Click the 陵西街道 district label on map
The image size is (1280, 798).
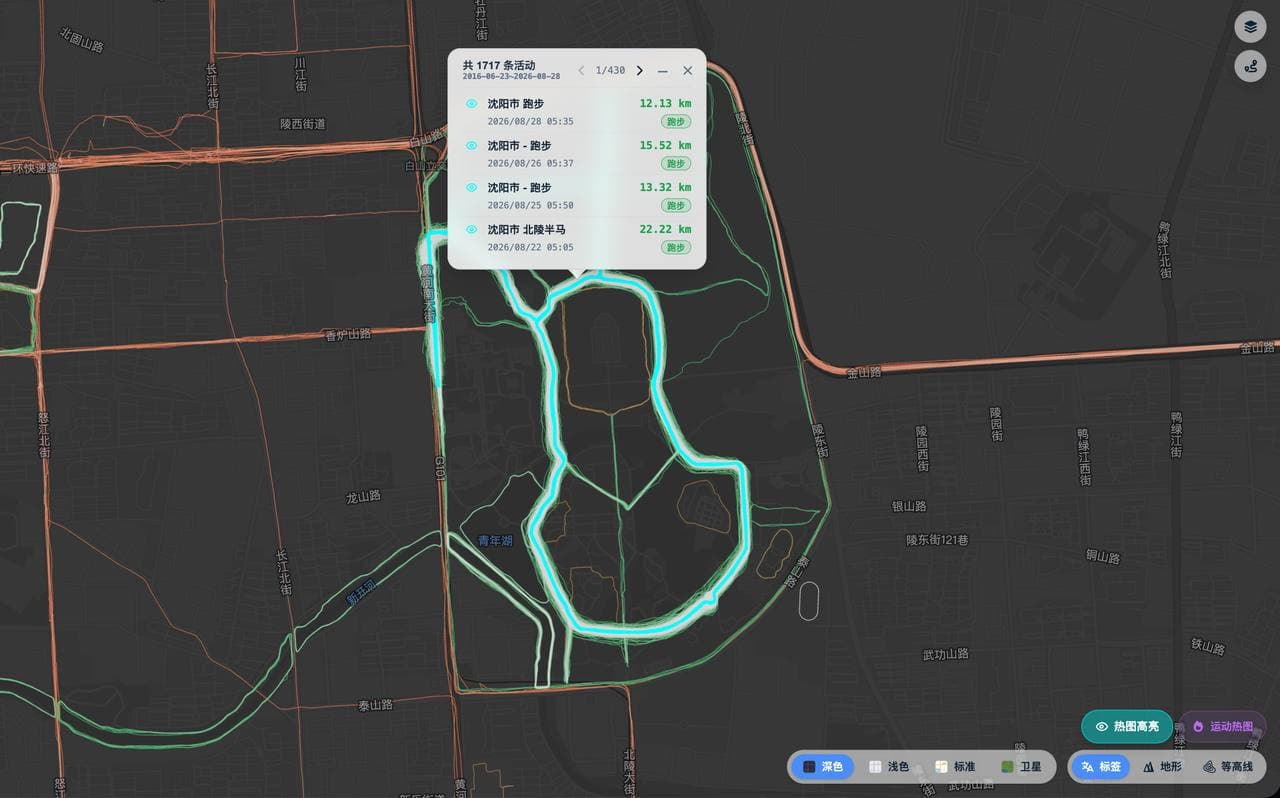(302, 124)
